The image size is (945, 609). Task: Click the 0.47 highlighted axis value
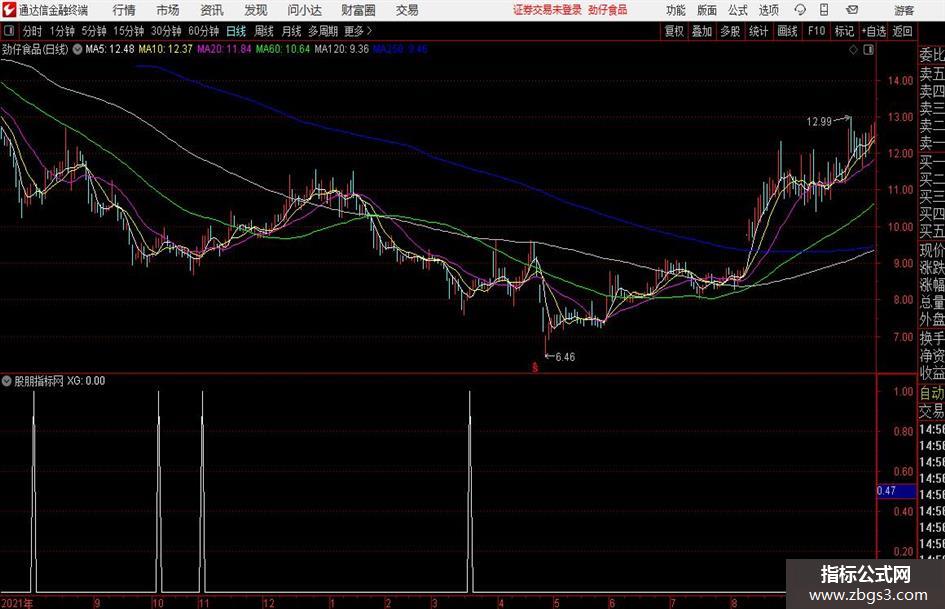pos(896,491)
